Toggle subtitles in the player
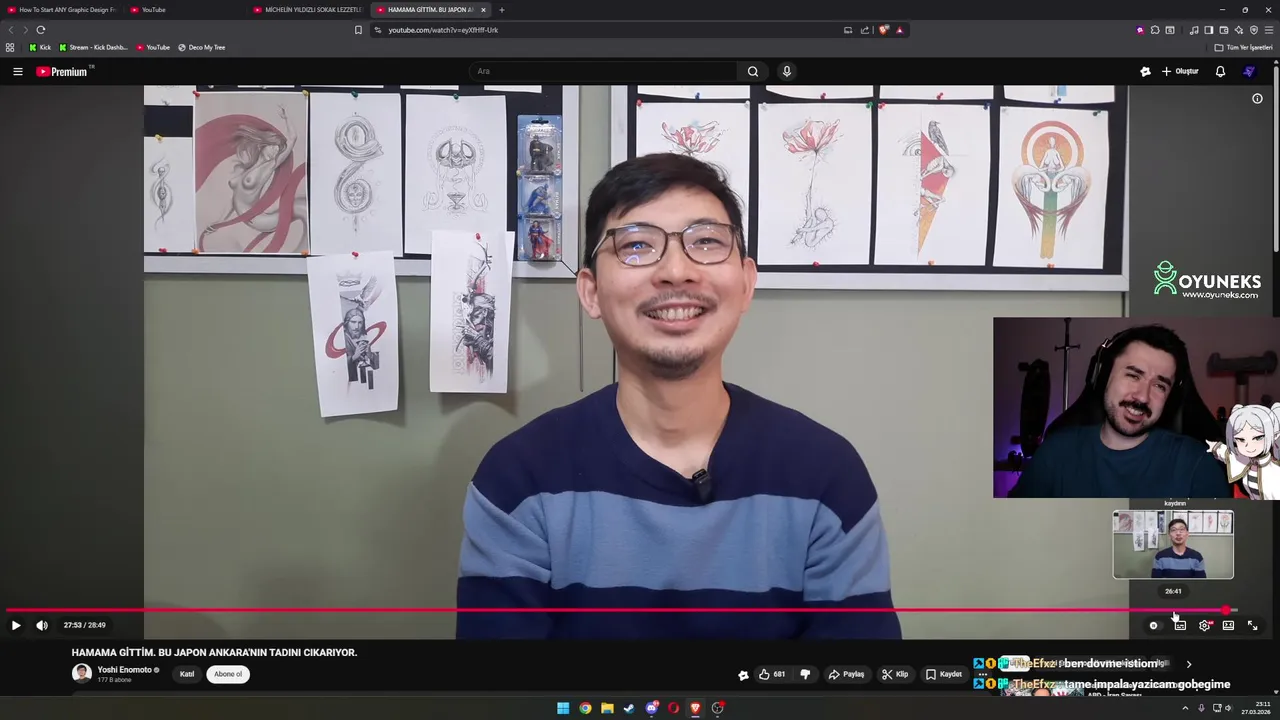The width and height of the screenshot is (1280, 720). tap(1180, 625)
